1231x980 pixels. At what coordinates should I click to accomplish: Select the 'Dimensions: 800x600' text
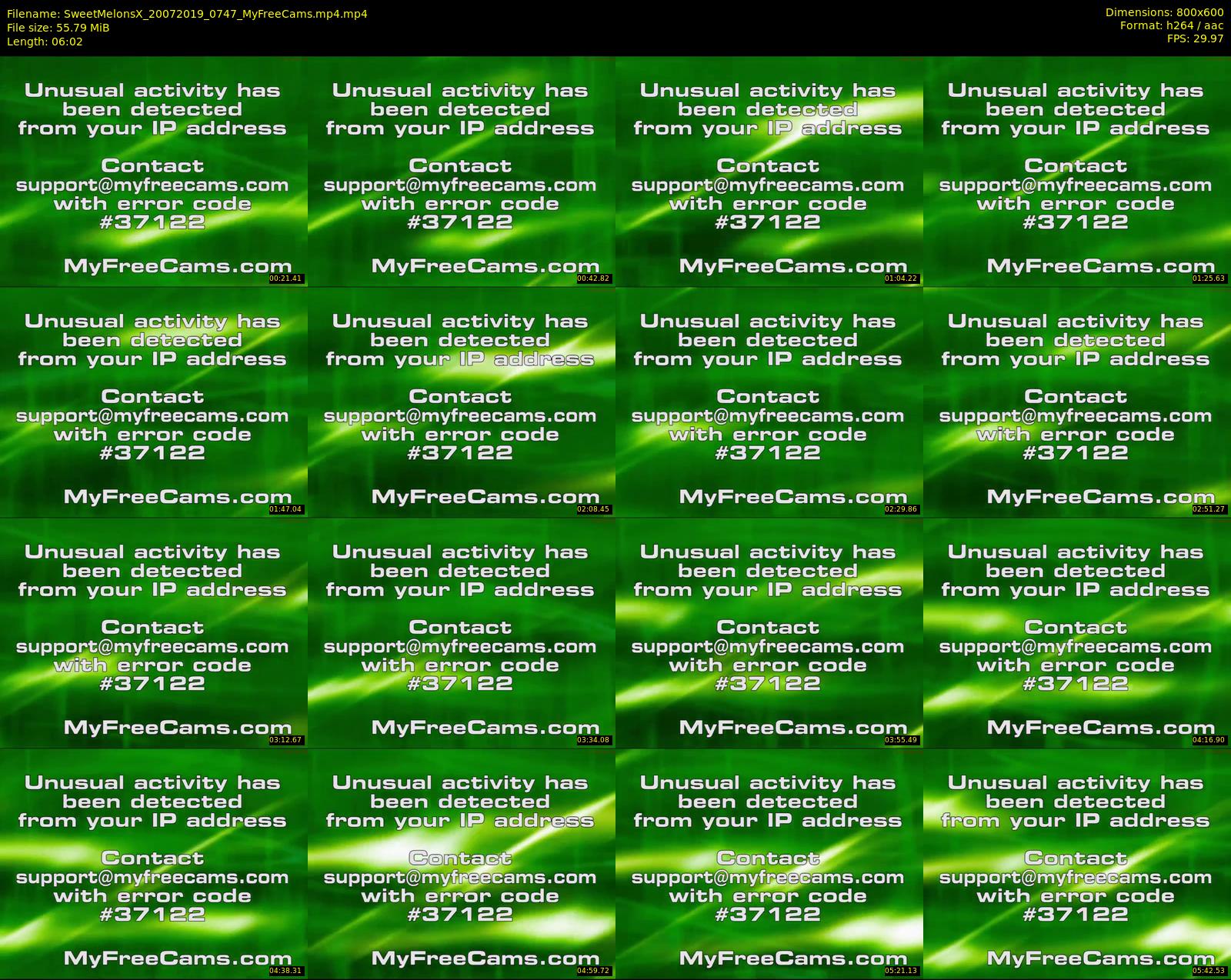tap(1164, 12)
